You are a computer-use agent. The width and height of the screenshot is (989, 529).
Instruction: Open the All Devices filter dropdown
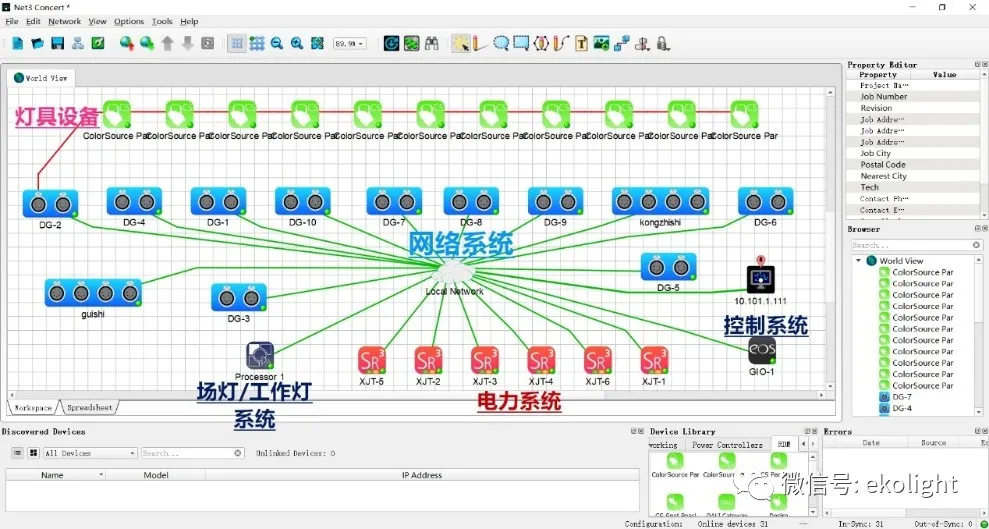(90, 453)
